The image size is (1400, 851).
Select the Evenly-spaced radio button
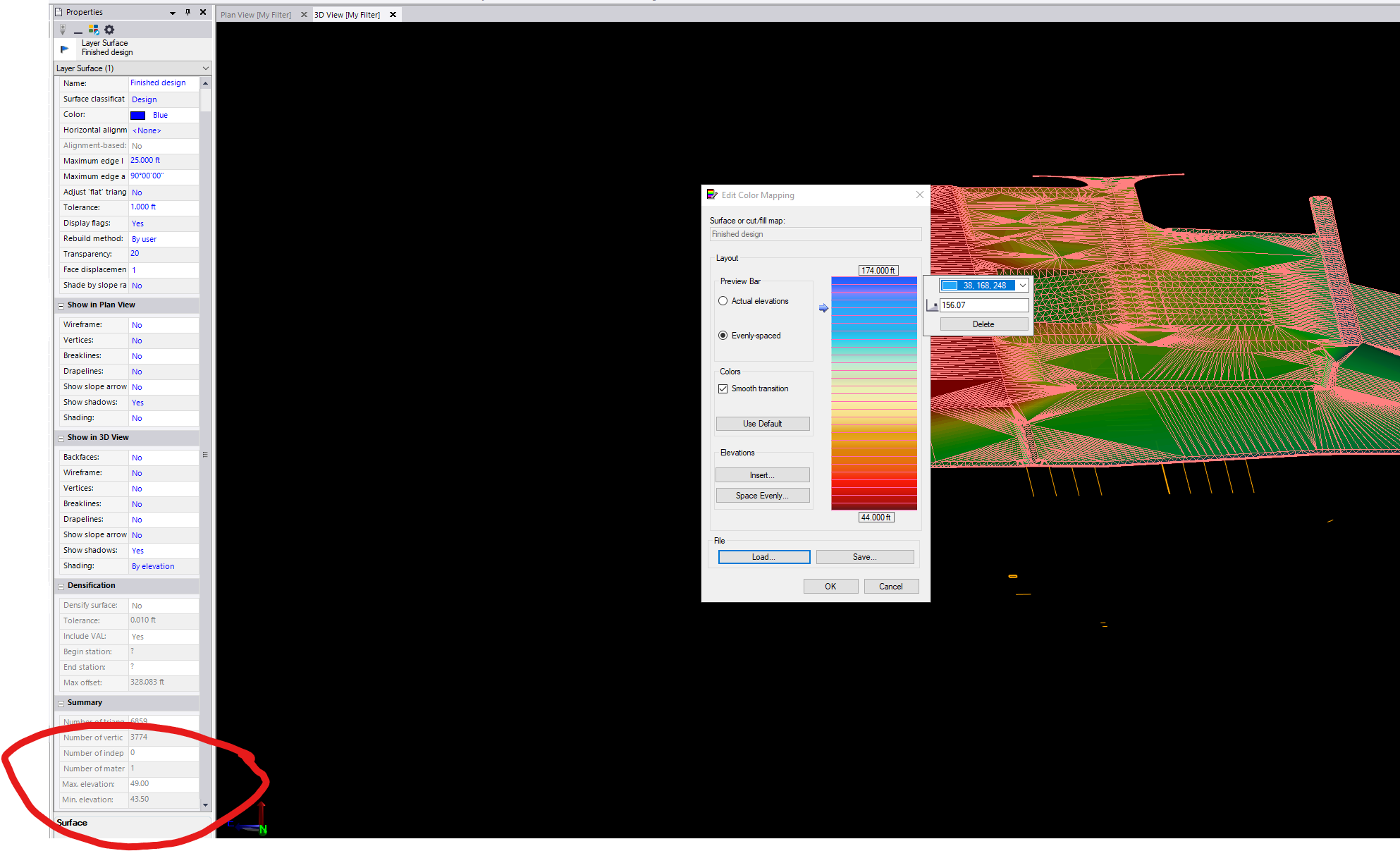[723, 336]
